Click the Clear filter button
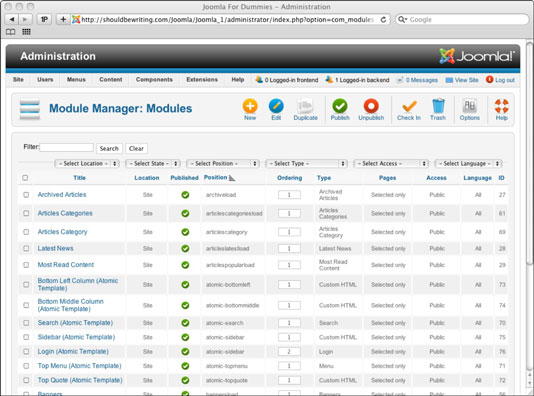Image resolution: width=534 pixels, height=396 pixels. click(136, 148)
